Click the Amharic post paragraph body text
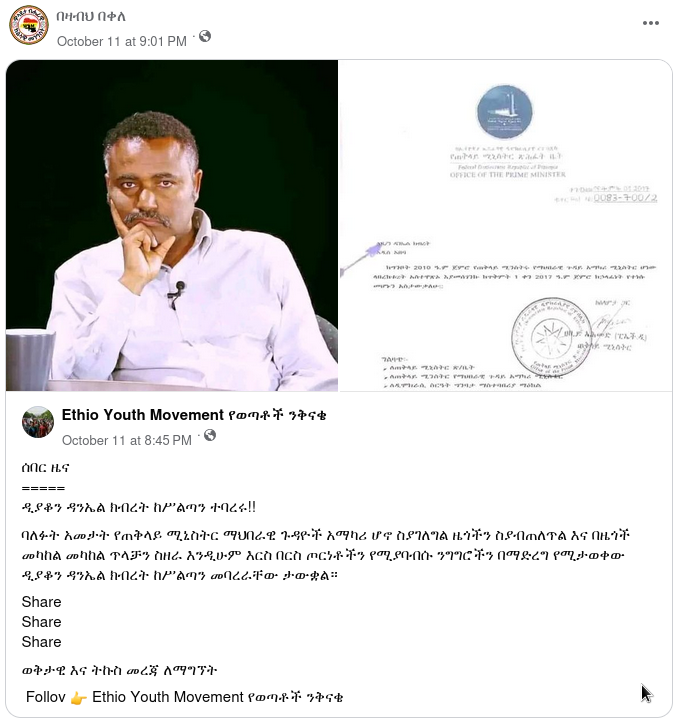Screen dimensions: 679x725 click(x=326, y=555)
